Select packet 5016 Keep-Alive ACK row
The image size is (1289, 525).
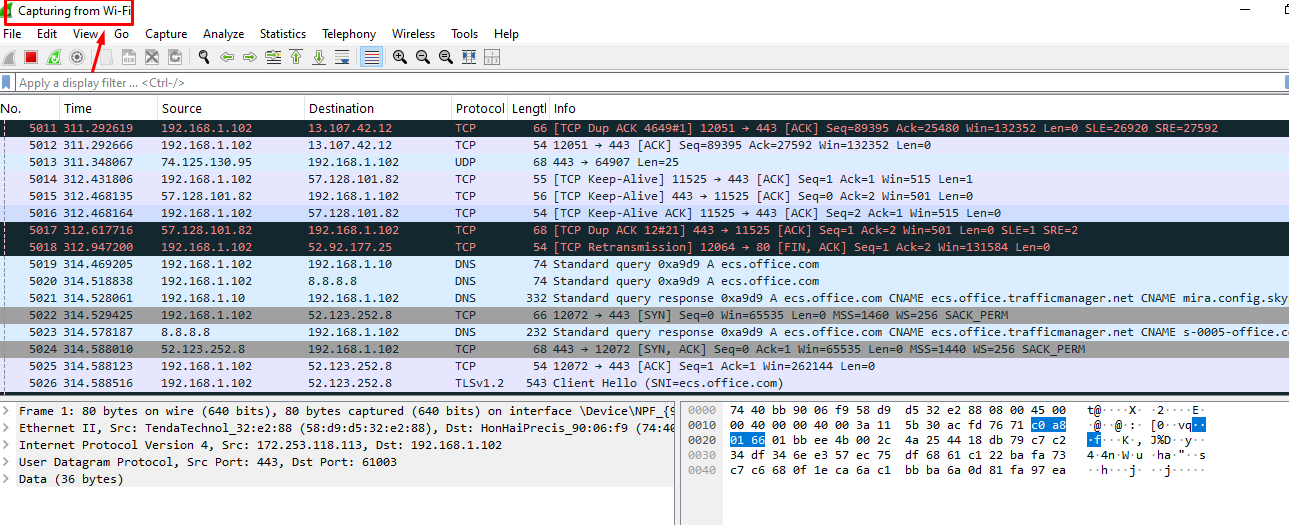tap(644, 213)
